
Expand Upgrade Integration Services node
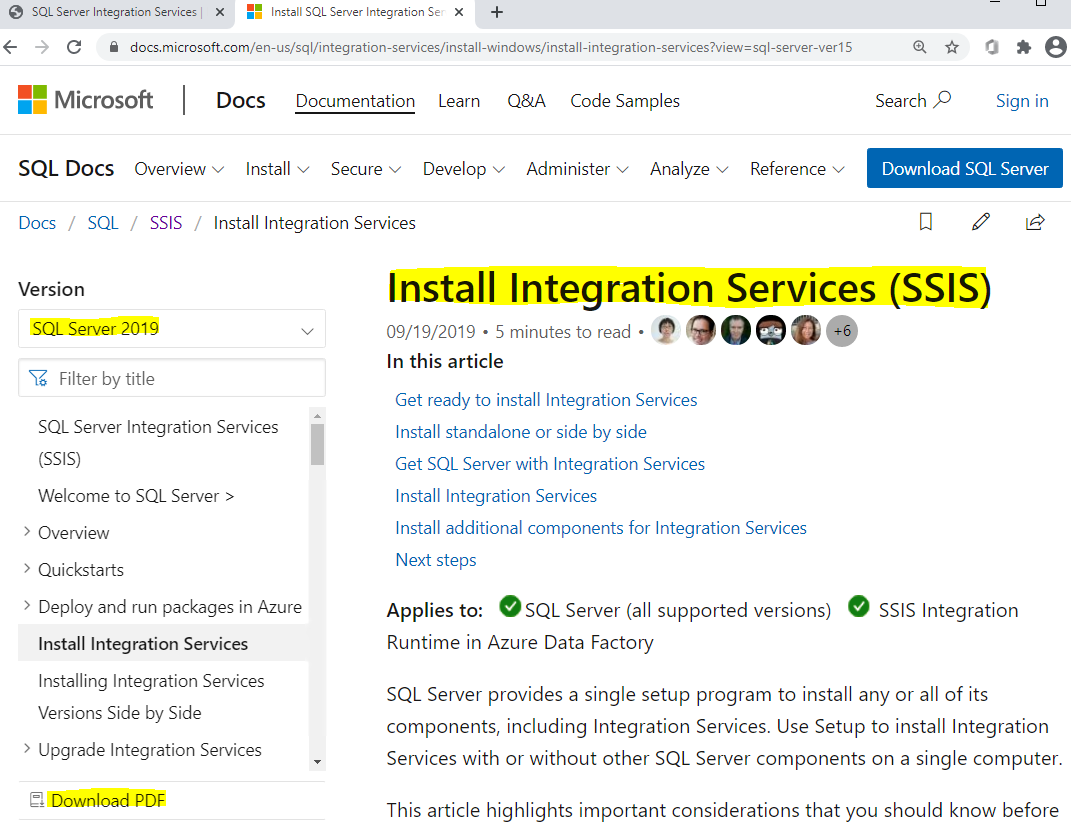point(27,748)
